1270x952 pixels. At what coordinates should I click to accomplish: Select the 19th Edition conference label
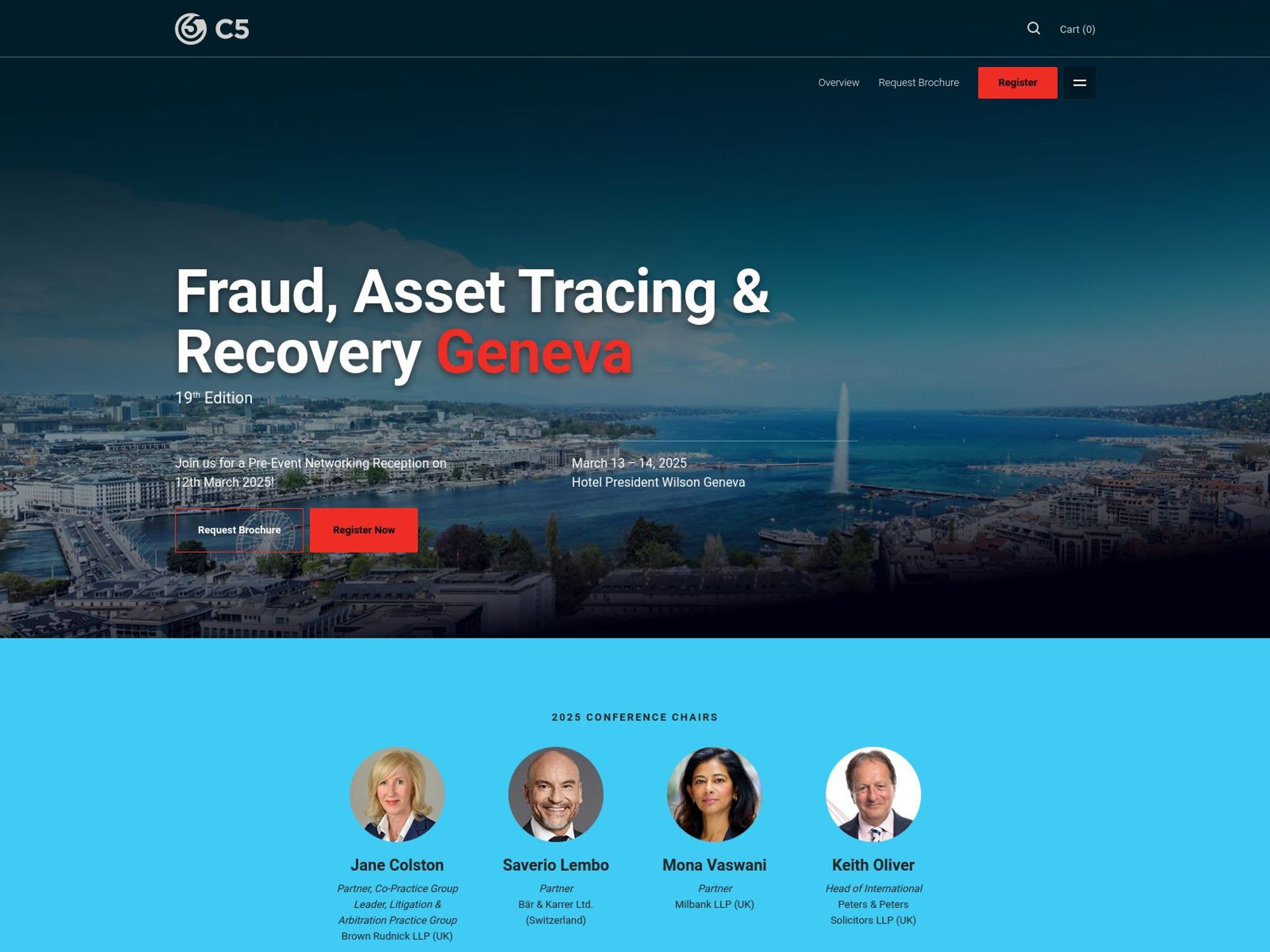point(214,397)
